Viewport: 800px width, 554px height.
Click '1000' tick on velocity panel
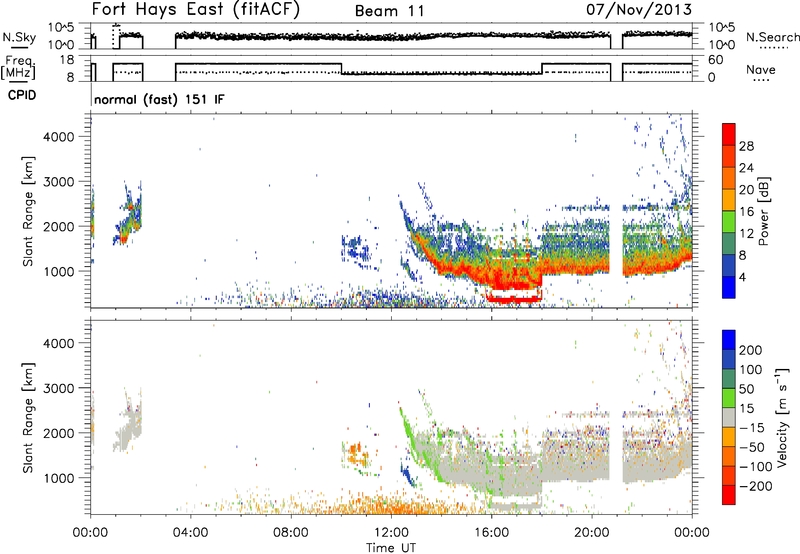[58, 478]
